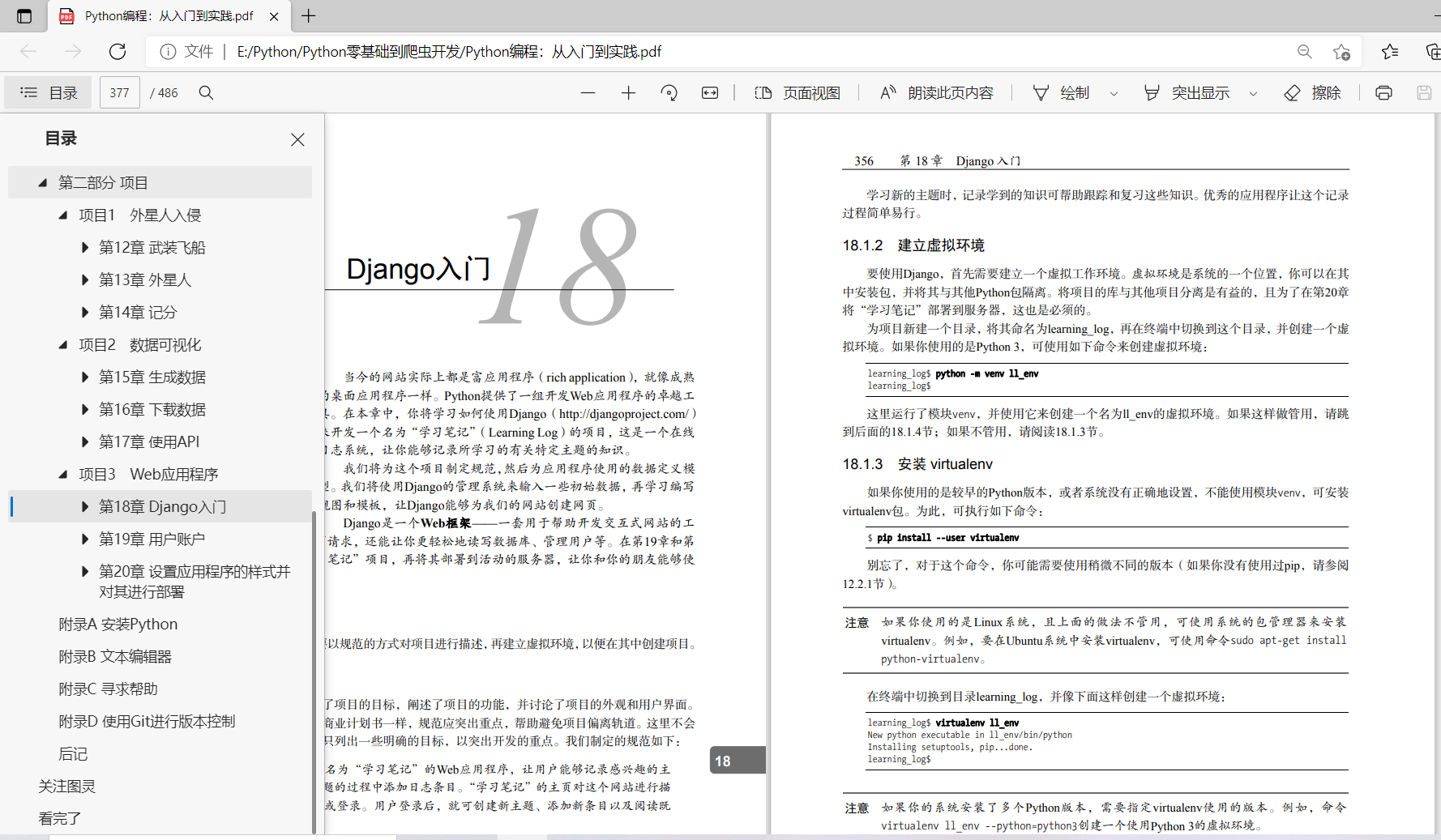Go to 看完了 entry
Screen dimensions: 1441x840
pos(59,819)
